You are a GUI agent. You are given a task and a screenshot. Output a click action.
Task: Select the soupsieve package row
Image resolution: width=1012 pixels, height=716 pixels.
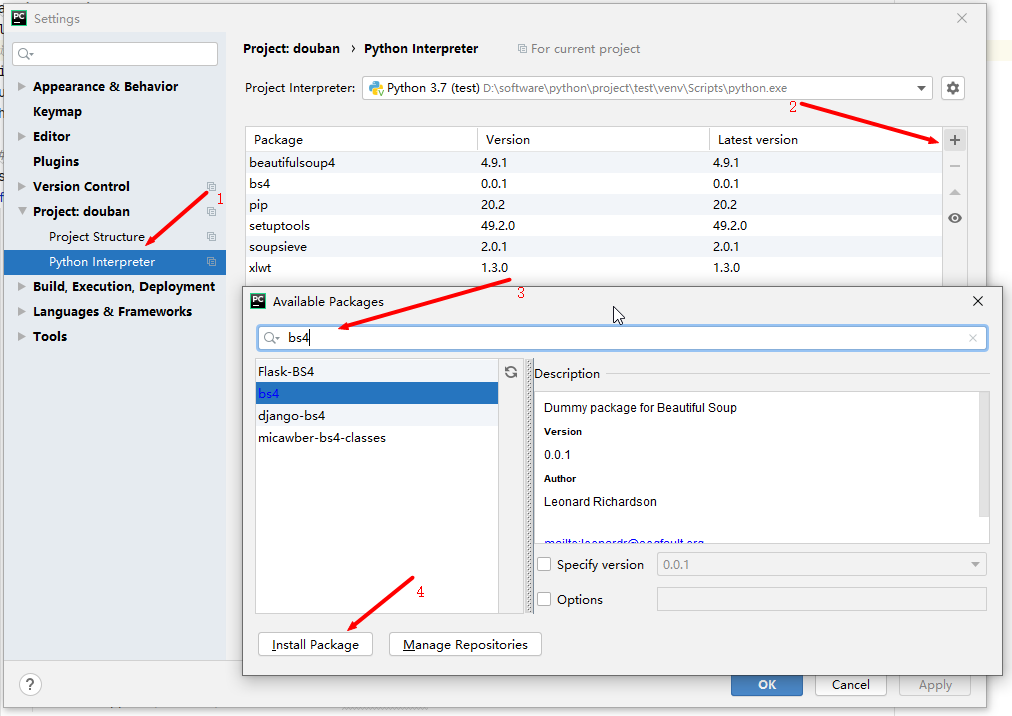pyautogui.click(x=593, y=247)
